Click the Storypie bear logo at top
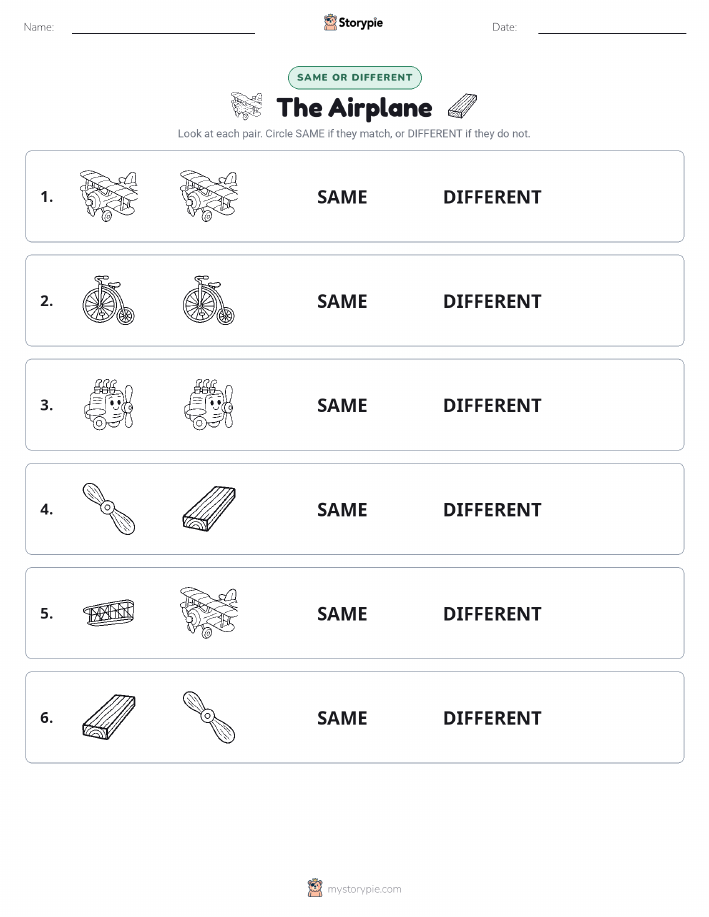This screenshot has width=709, height=917. click(331, 23)
